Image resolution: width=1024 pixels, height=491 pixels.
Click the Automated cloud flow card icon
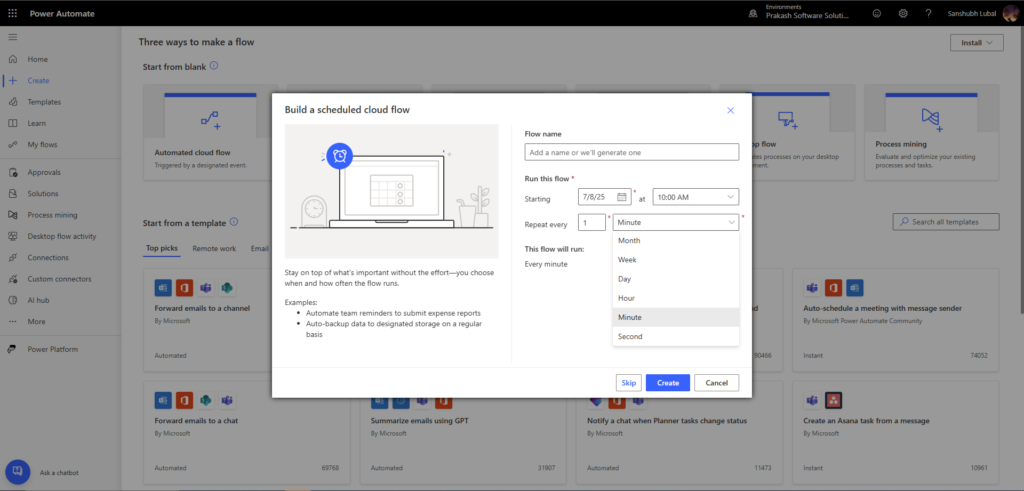[x=210, y=119]
